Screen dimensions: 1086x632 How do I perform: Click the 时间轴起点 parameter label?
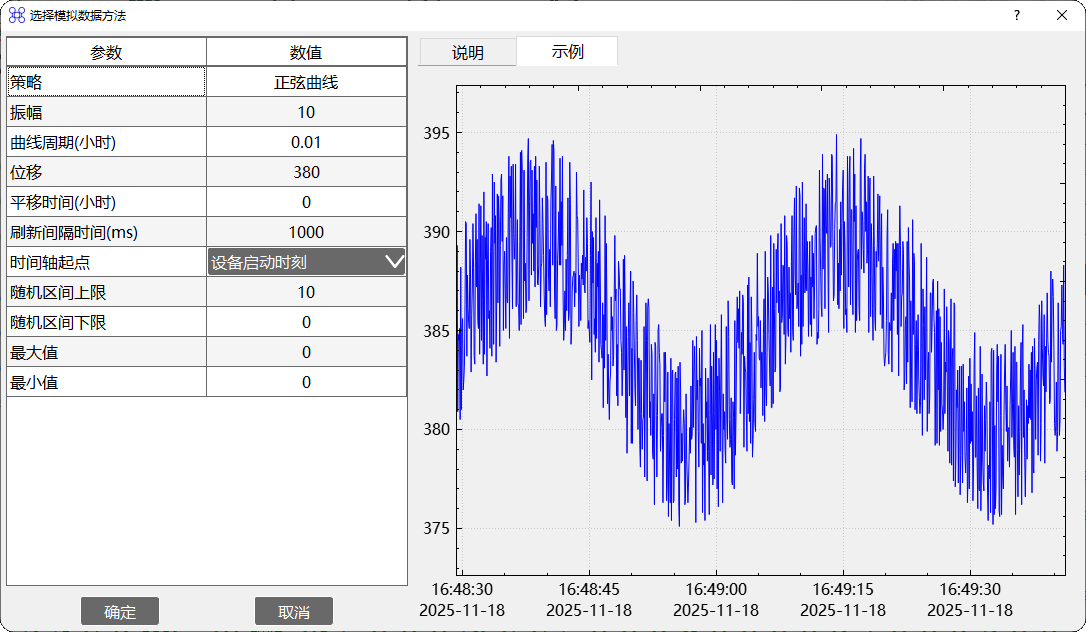coord(50,262)
